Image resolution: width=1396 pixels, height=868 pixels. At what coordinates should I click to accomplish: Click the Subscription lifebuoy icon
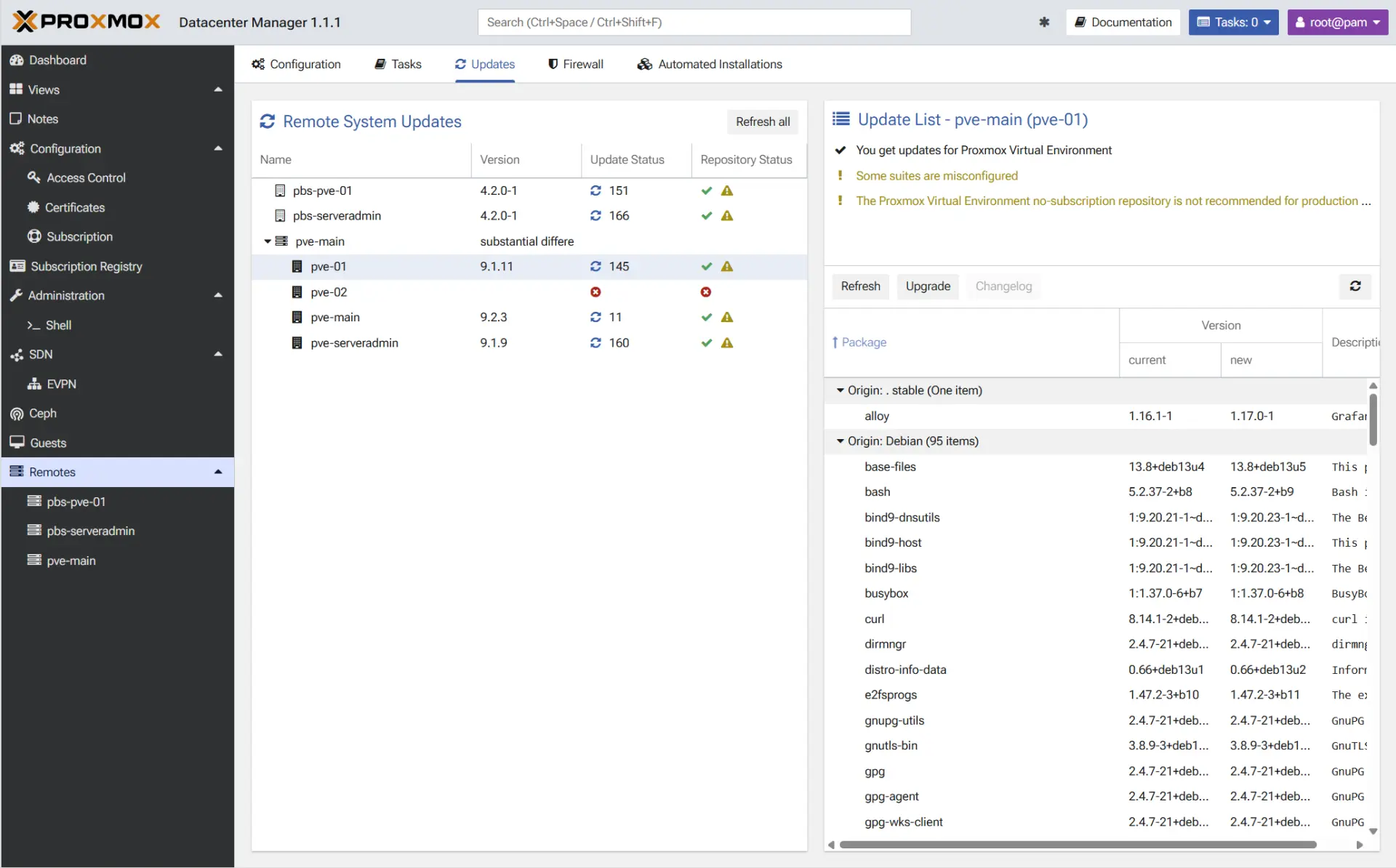(x=34, y=236)
